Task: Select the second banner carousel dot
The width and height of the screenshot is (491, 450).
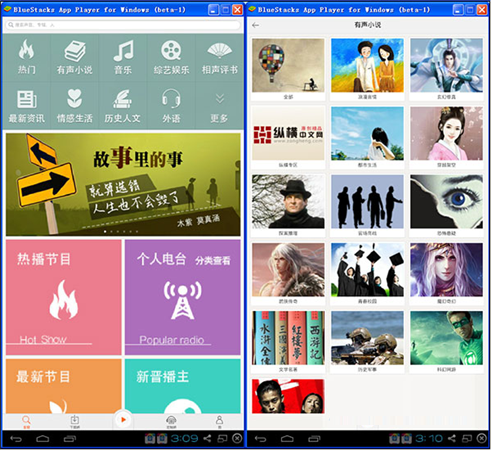Action: (x=112, y=231)
